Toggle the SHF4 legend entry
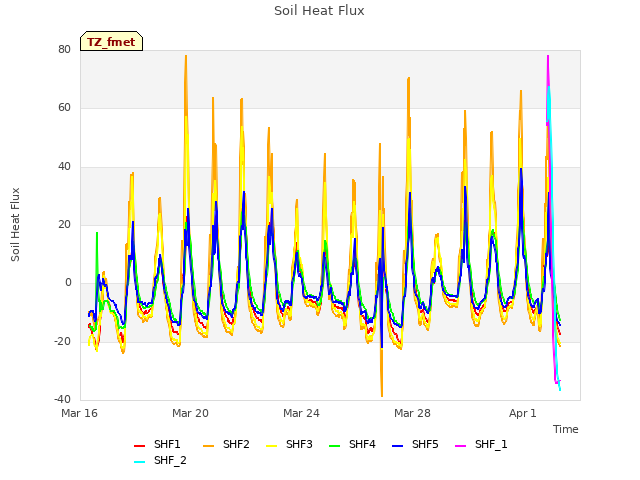Image resolution: width=640 pixels, height=480 pixels. click(352, 444)
